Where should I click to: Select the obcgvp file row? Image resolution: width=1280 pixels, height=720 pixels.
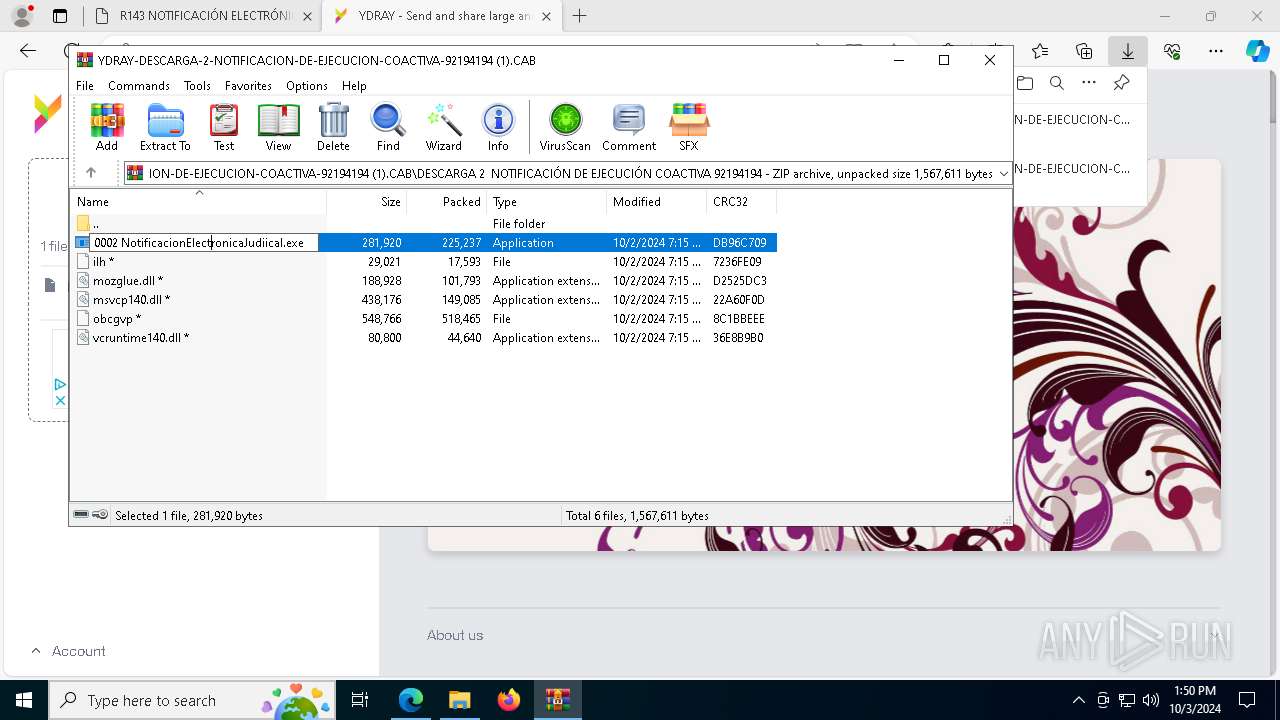tap(423, 319)
